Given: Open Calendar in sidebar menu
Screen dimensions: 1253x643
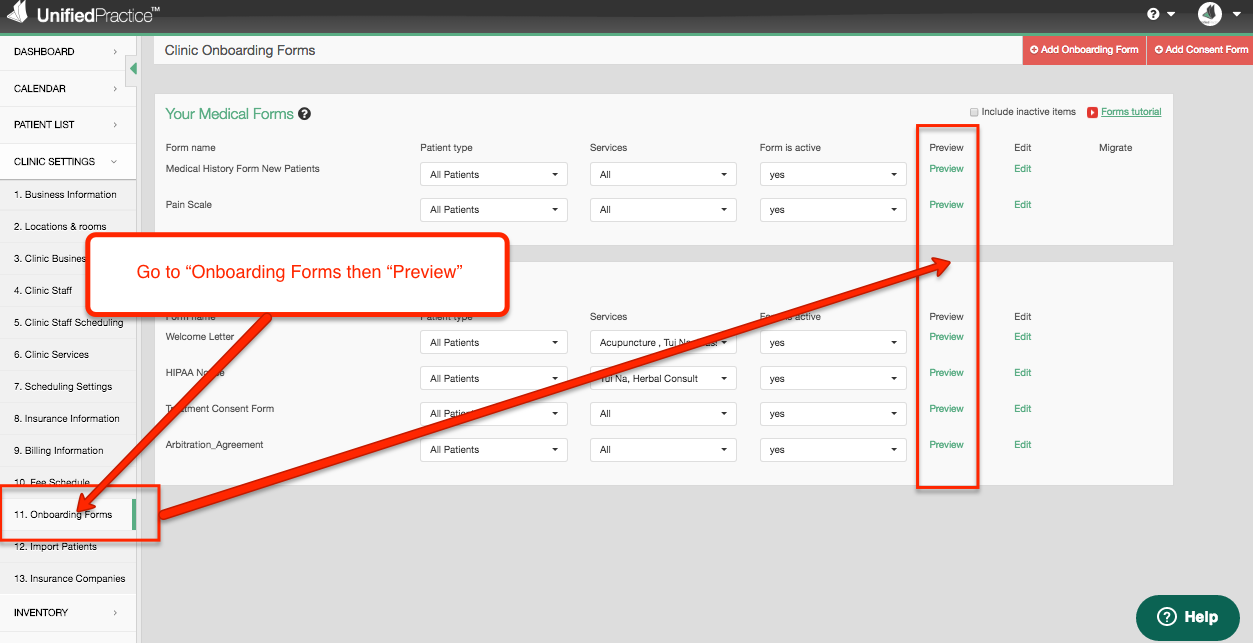Looking at the screenshot, I should tap(67, 89).
